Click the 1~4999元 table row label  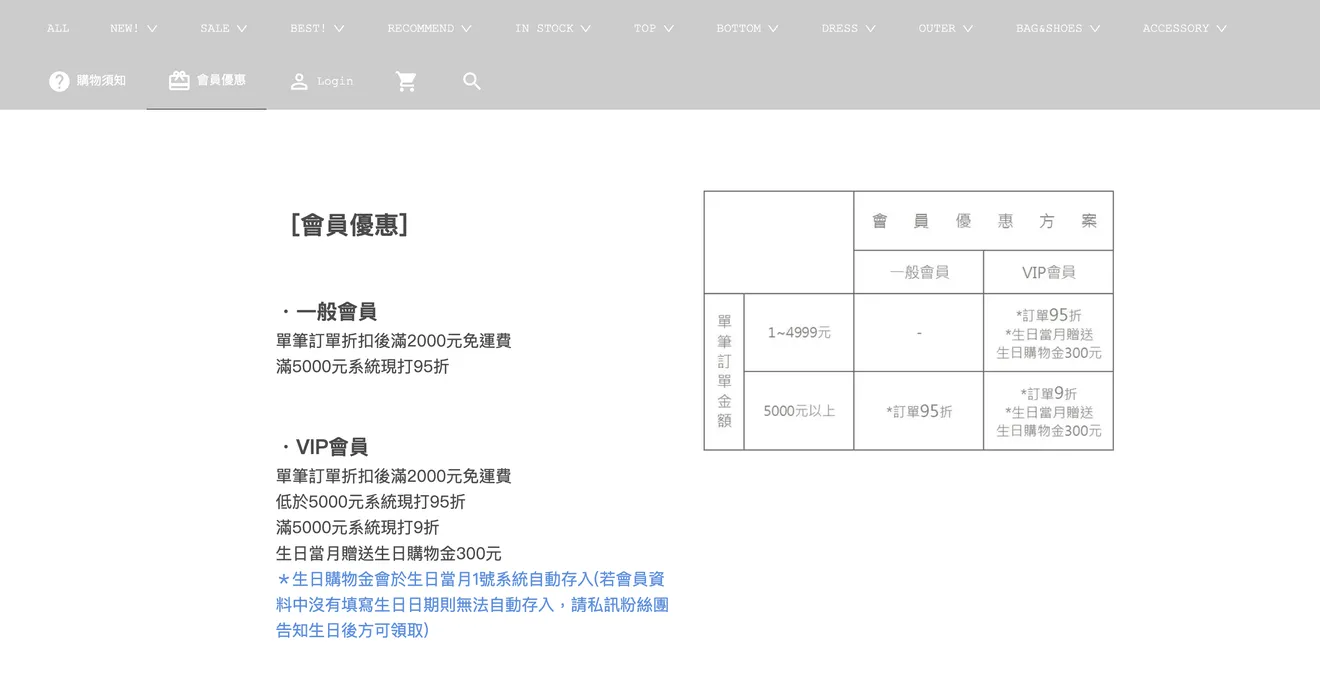click(x=799, y=333)
